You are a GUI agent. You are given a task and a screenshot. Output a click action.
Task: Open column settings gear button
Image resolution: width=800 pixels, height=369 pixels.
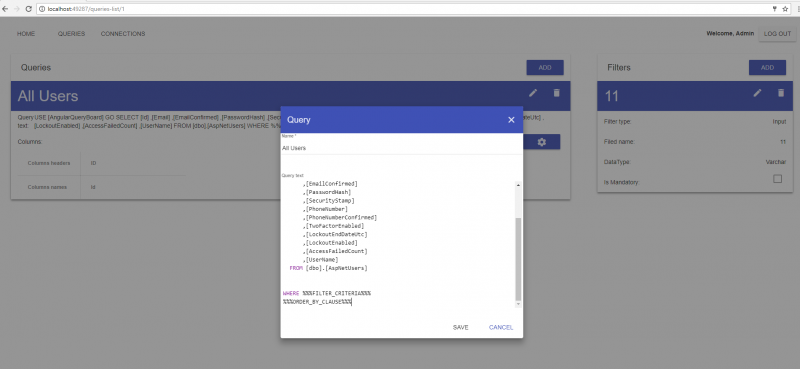[x=541, y=142]
